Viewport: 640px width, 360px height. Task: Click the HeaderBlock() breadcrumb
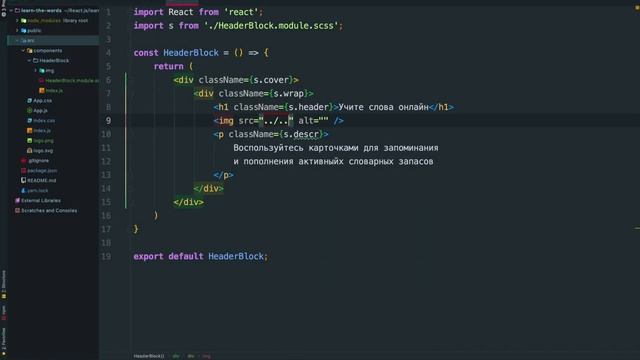coord(149,356)
